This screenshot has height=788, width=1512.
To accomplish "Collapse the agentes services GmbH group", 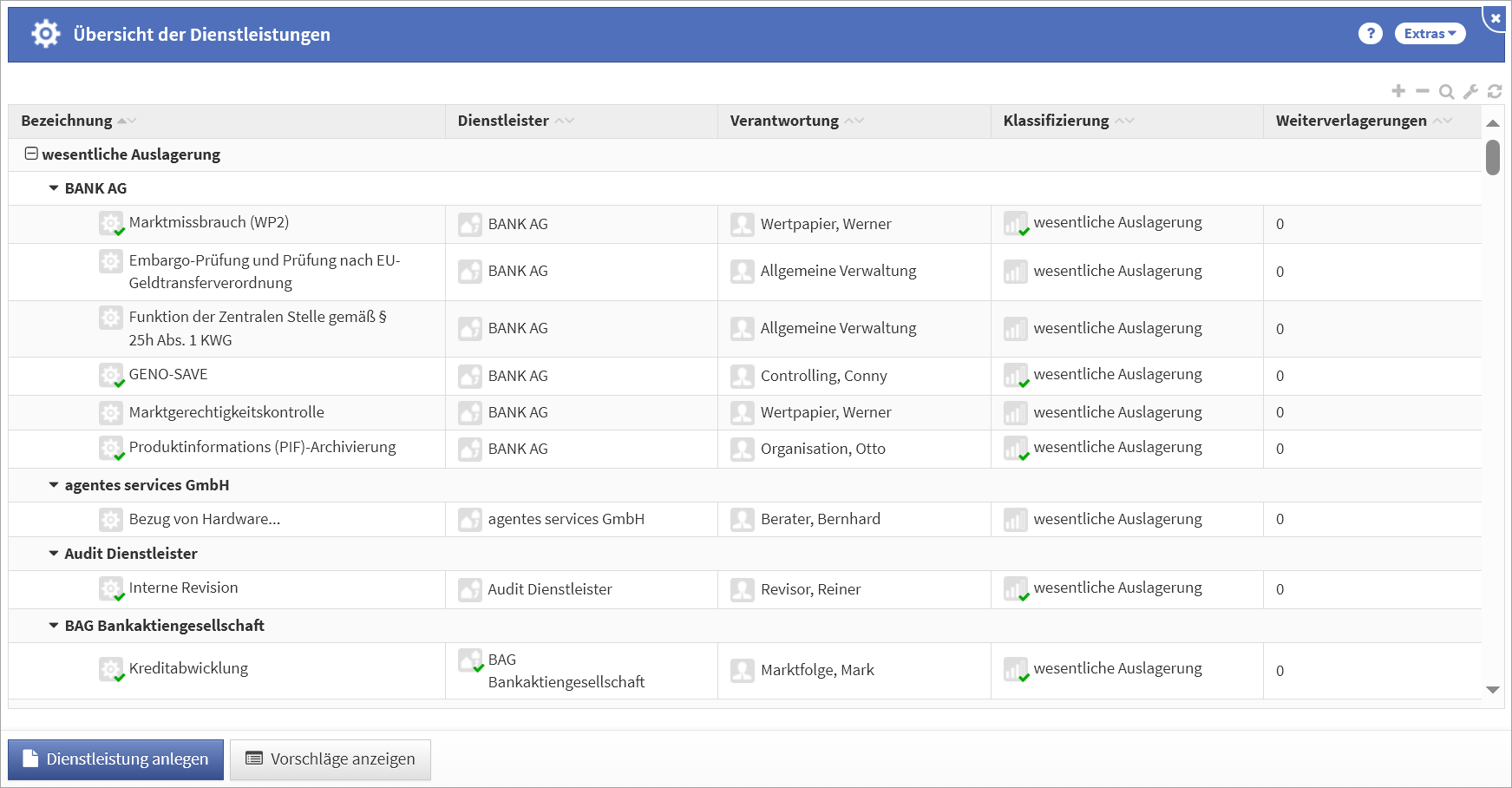I will point(54,485).
